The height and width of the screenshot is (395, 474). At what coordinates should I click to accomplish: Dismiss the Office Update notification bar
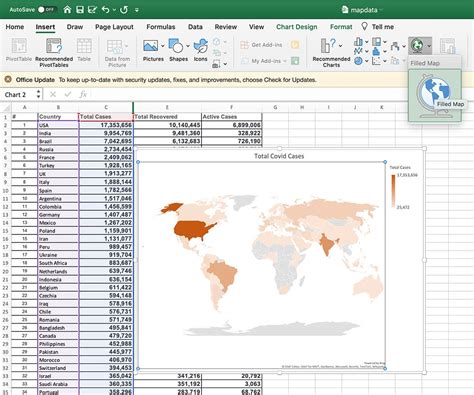pyautogui.click(x=8, y=80)
